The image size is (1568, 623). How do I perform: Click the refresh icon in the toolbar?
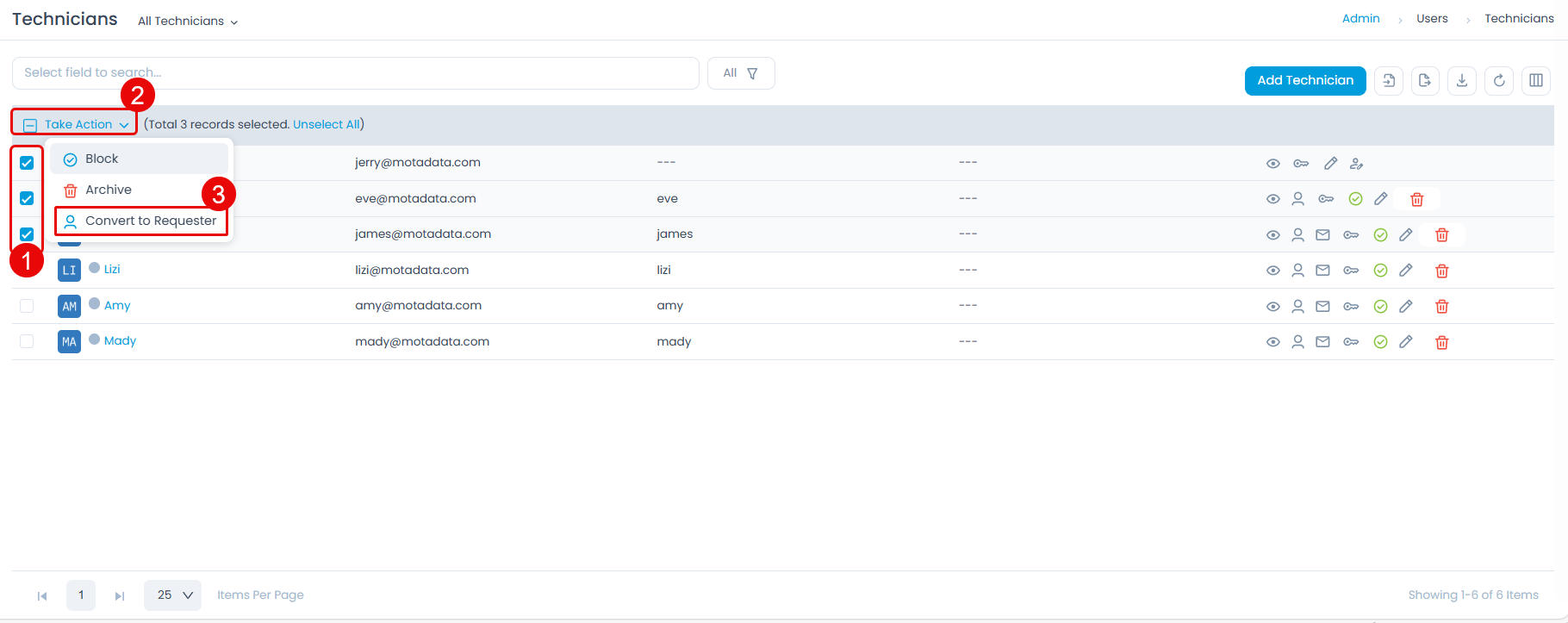pos(1499,81)
